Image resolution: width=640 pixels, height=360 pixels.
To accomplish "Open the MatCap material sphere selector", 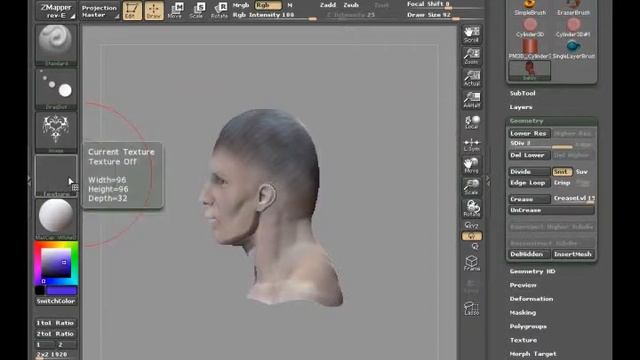I will tap(56, 219).
